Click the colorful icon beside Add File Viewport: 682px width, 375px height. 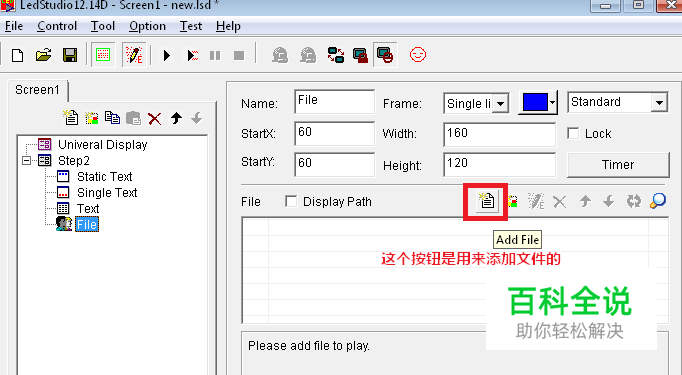tap(513, 201)
